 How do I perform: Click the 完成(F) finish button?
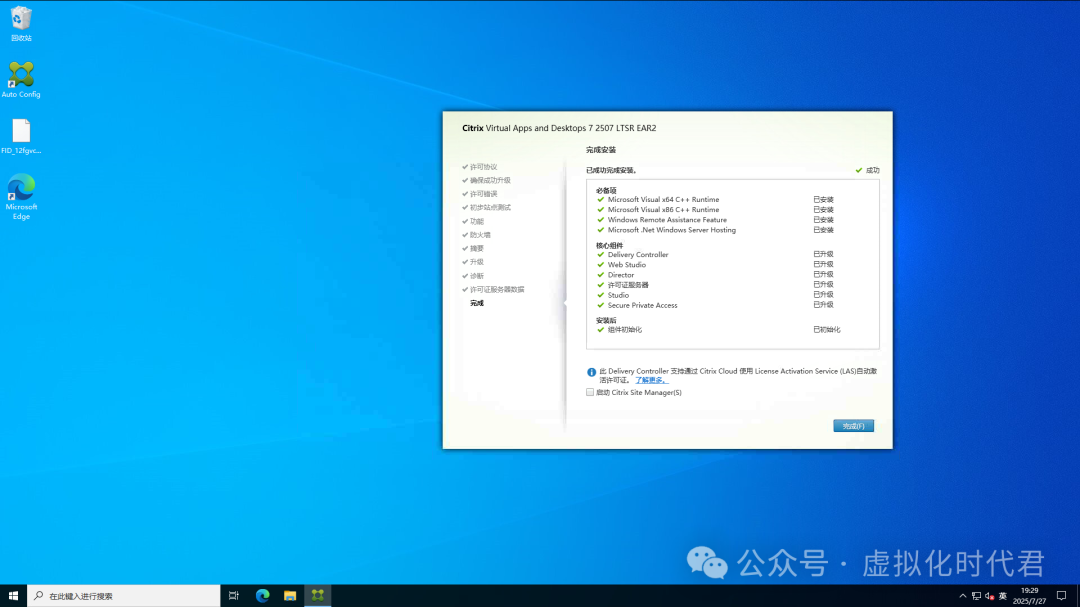pos(853,426)
